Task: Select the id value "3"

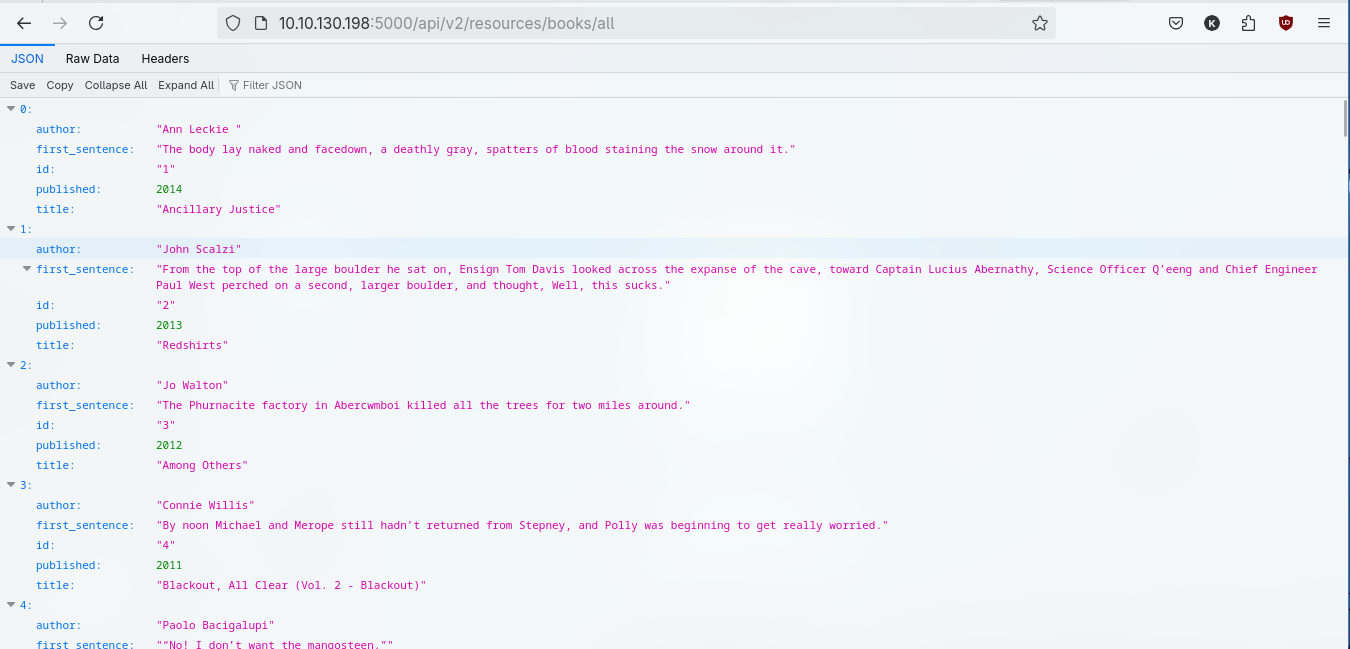Action: tap(166, 425)
